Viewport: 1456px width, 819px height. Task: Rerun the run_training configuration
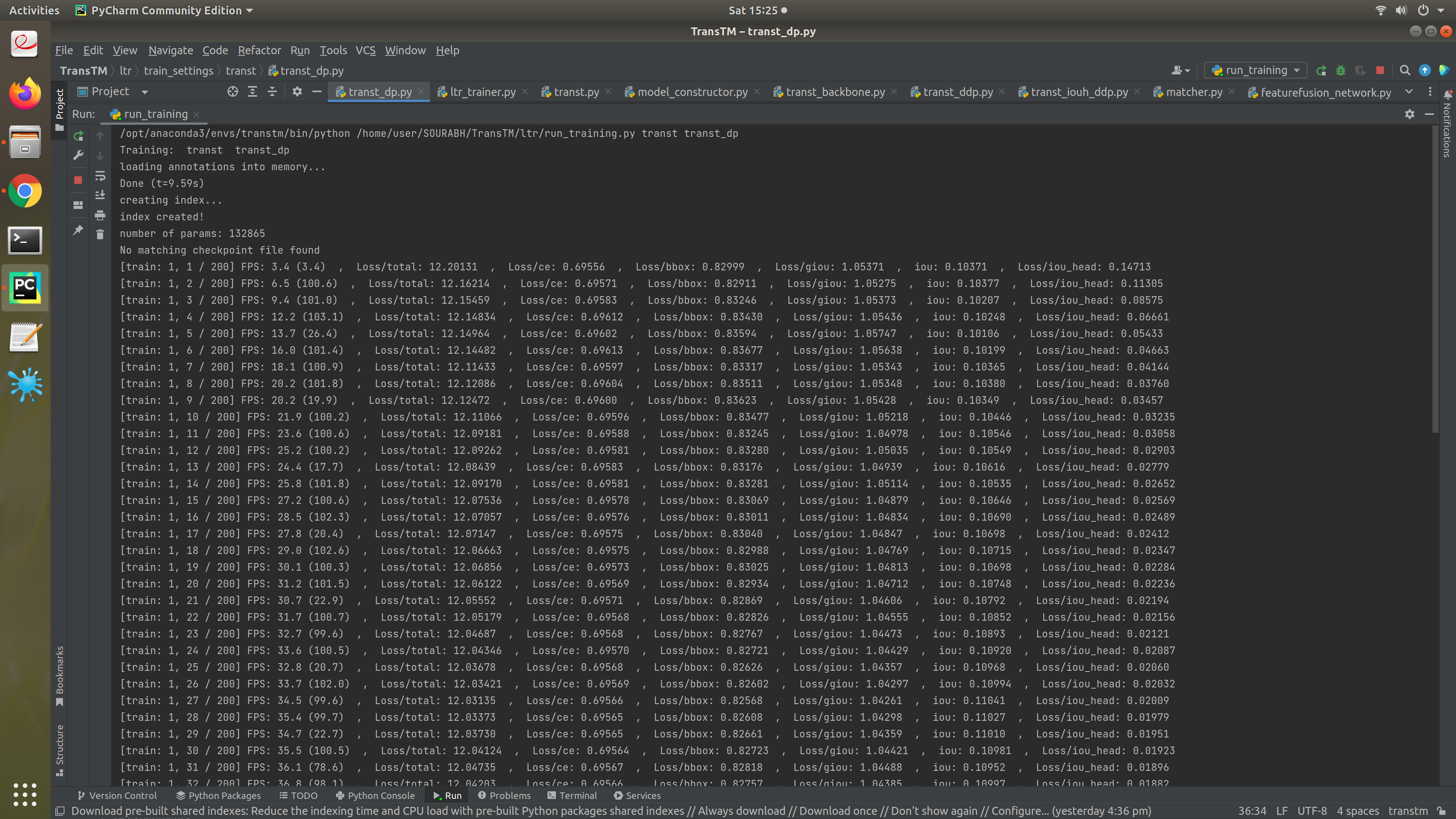click(78, 136)
